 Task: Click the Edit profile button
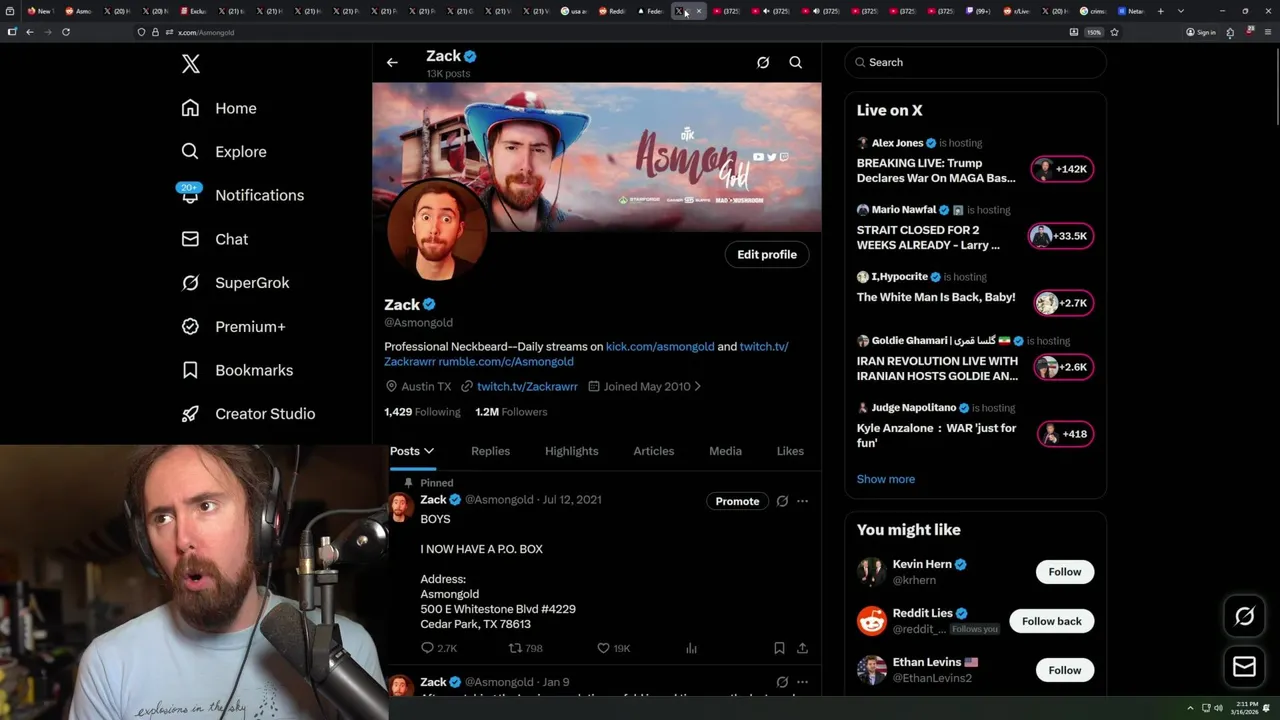[767, 255]
